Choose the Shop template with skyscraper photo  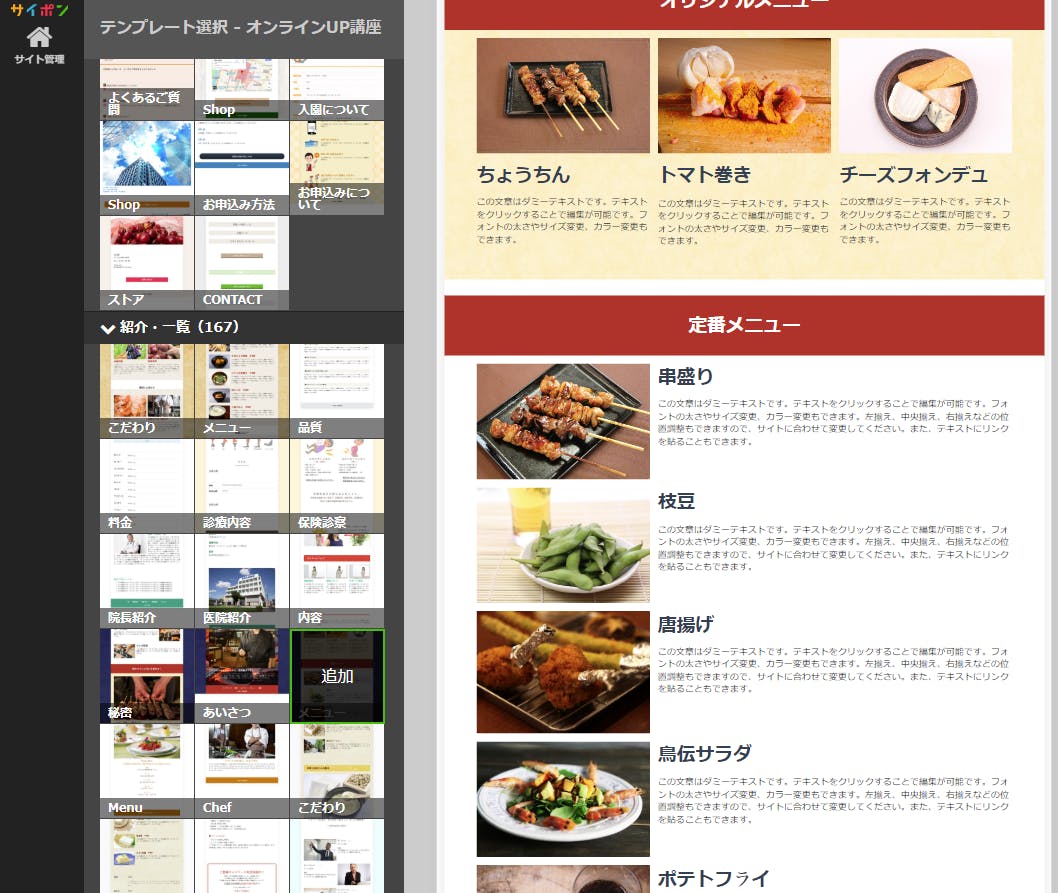(x=147, y=168)
